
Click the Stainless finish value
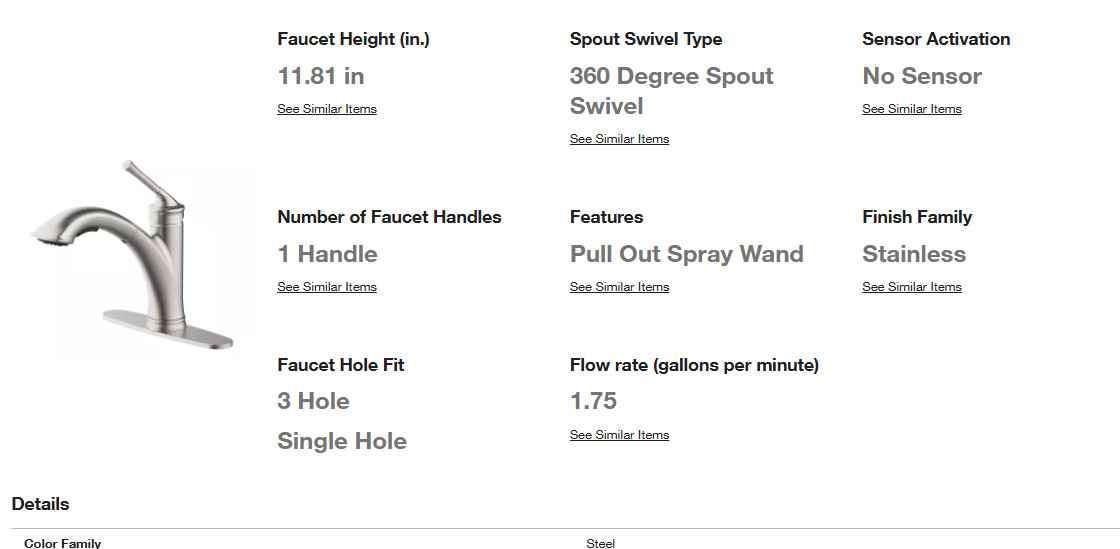pos(914,253)
